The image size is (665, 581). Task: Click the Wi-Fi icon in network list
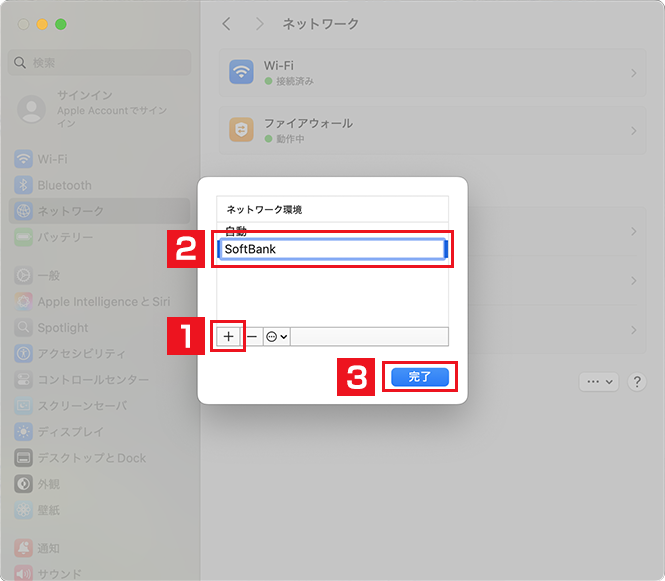[x=241, y=72]
